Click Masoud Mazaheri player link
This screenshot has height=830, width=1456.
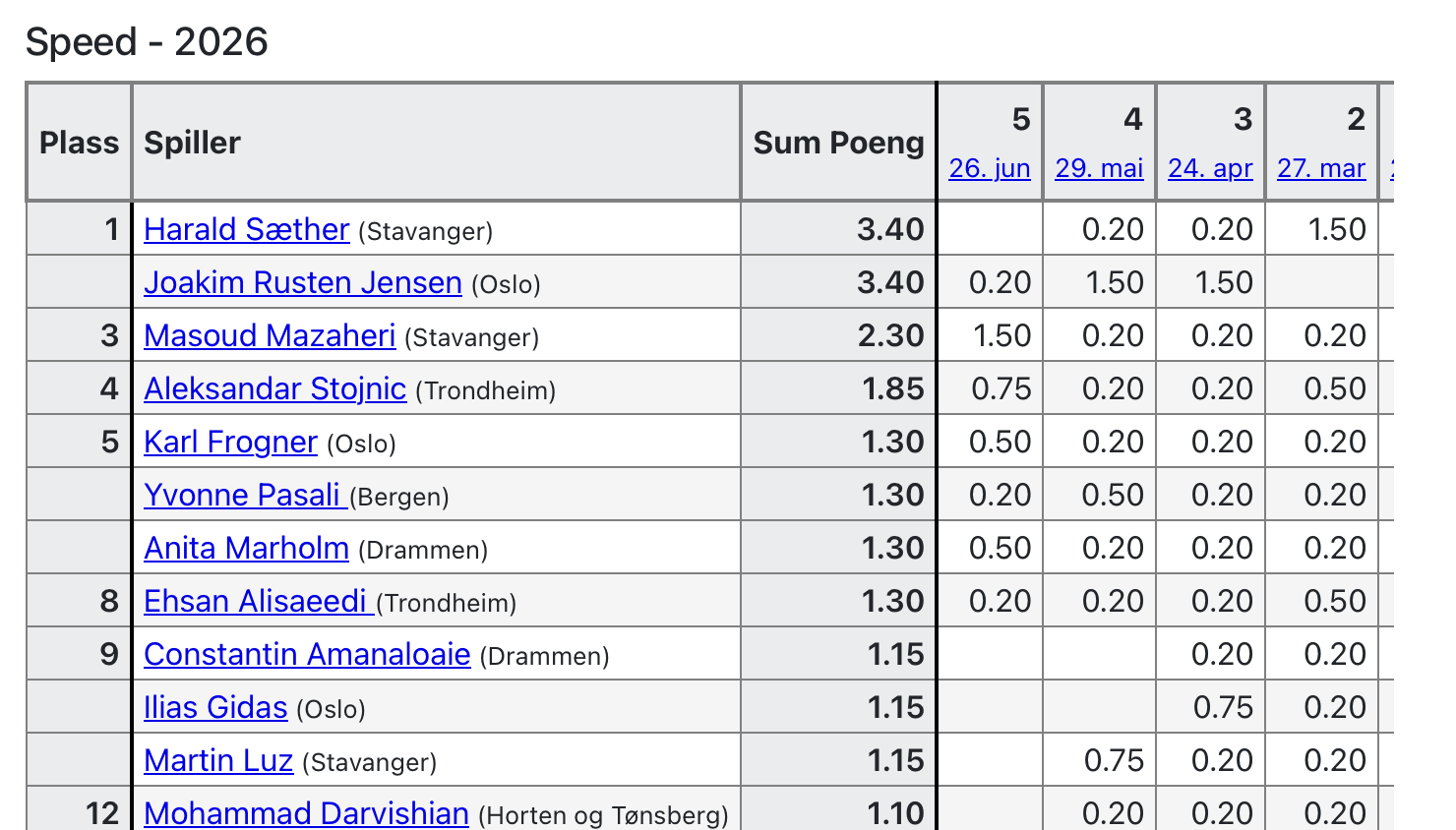coord(270,335)
